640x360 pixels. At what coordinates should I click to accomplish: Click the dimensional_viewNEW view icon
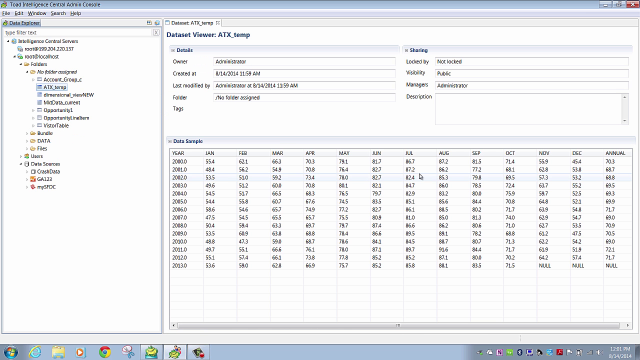(40, 95)
